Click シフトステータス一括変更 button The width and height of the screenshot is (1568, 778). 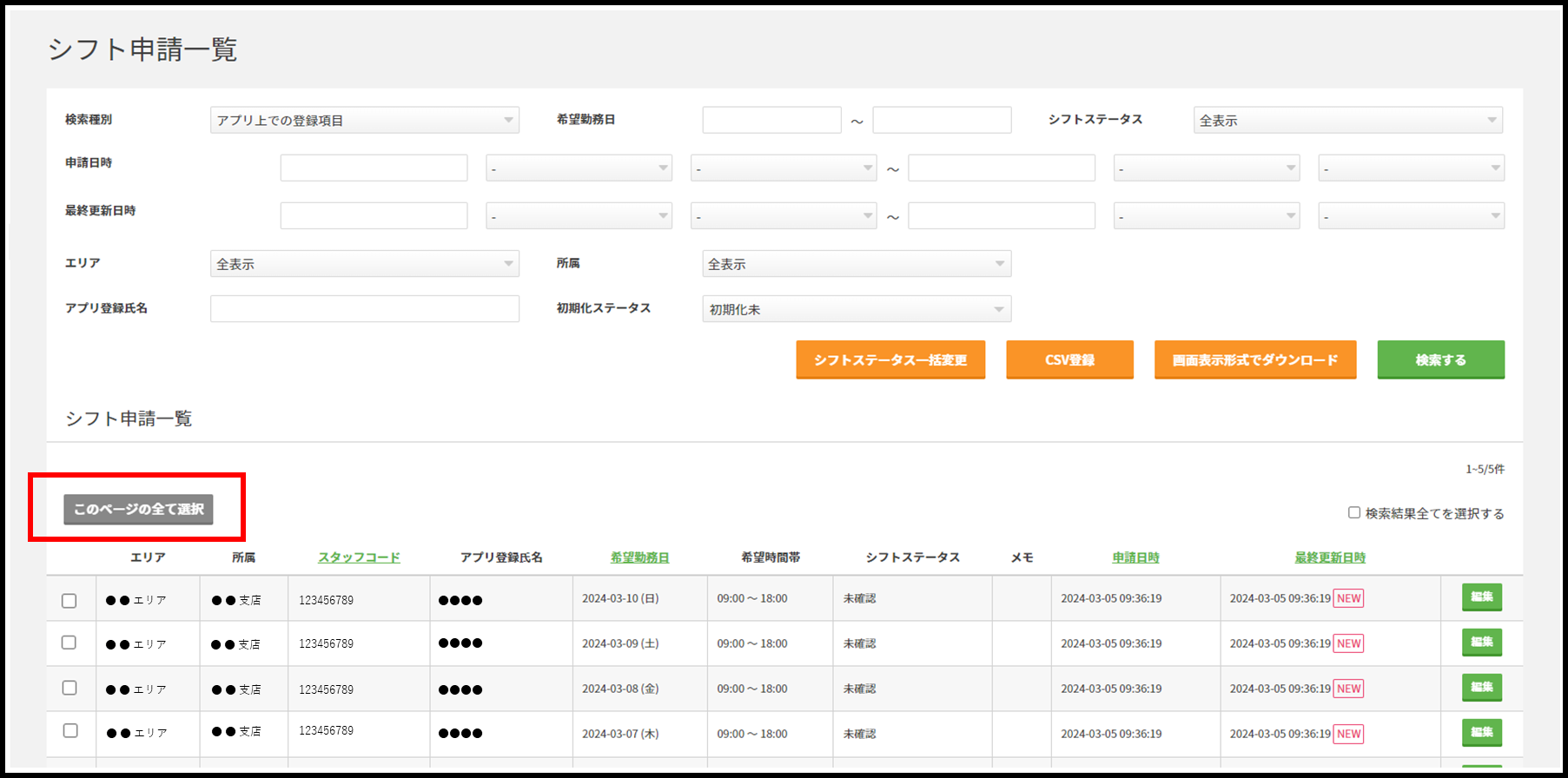pos(890,359)
